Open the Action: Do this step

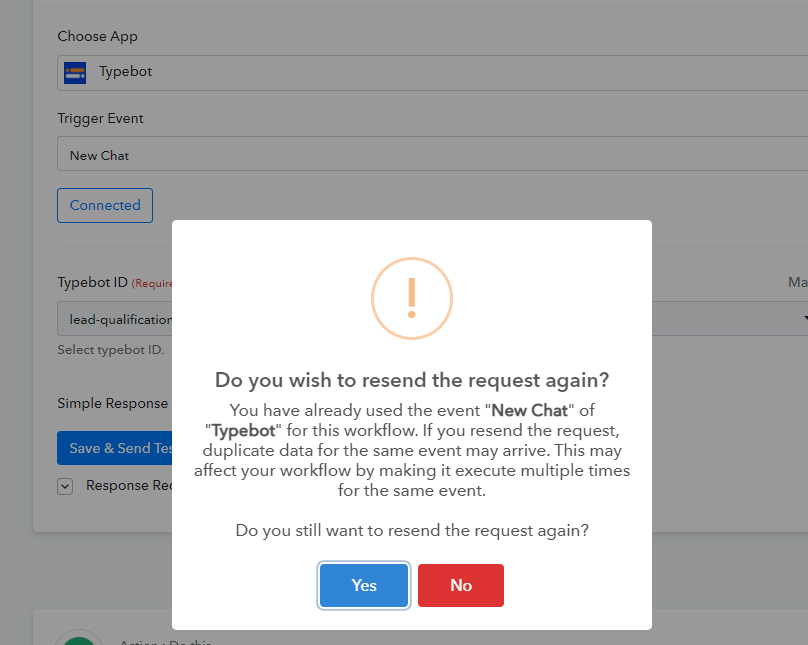click(x=165, y=642)
